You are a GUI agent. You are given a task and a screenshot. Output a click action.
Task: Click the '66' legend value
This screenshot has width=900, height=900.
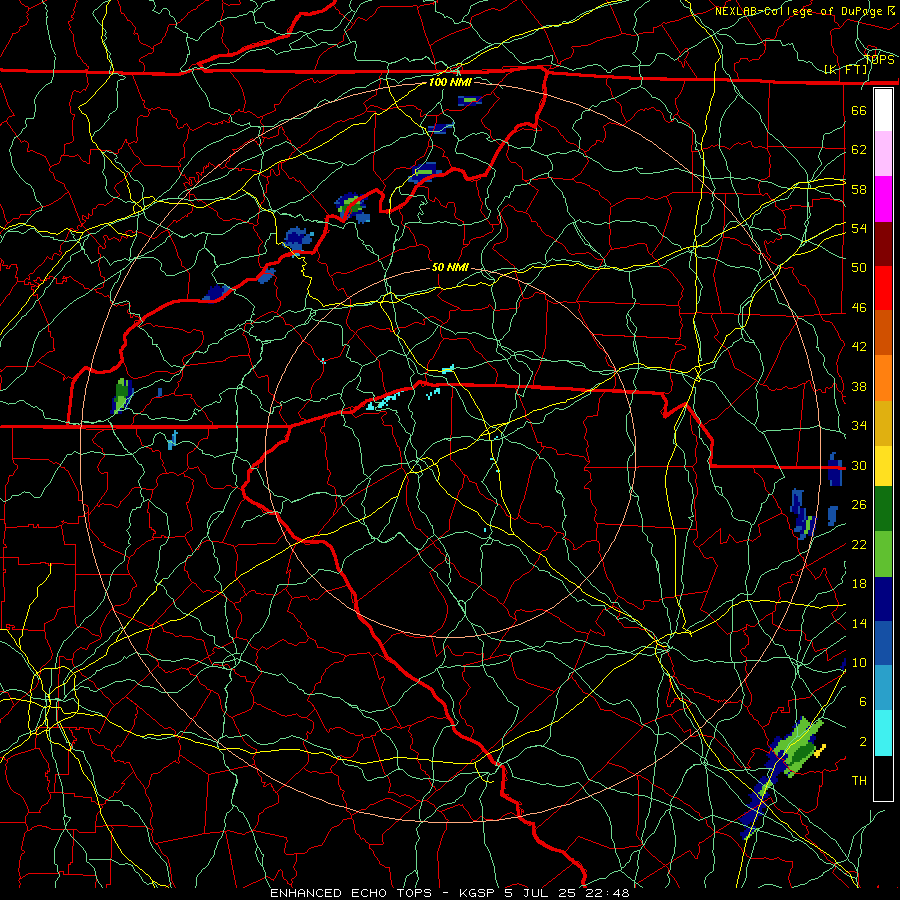point(859,110)
